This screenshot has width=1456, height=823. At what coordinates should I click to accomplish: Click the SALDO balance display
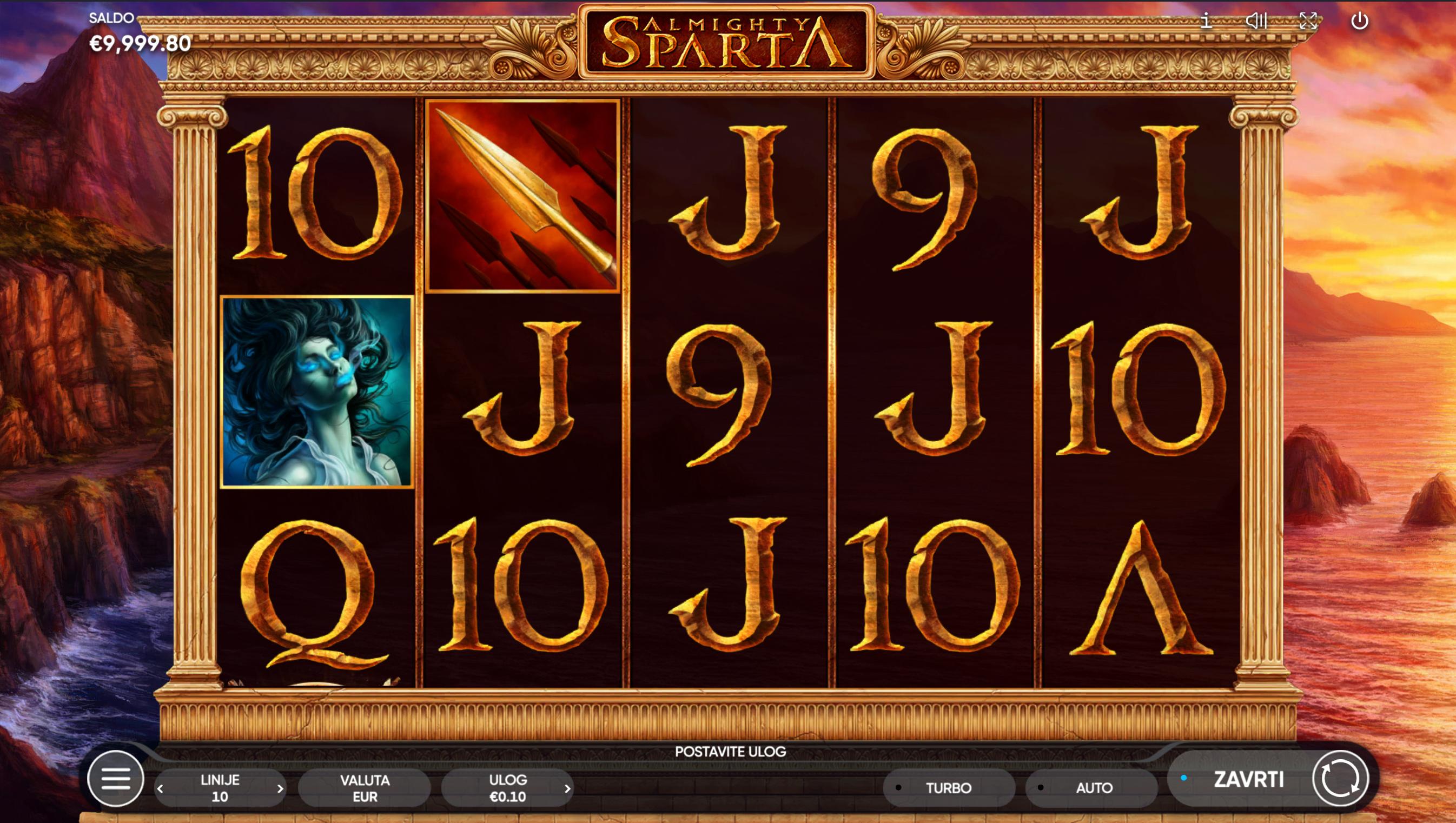point(140,33)
